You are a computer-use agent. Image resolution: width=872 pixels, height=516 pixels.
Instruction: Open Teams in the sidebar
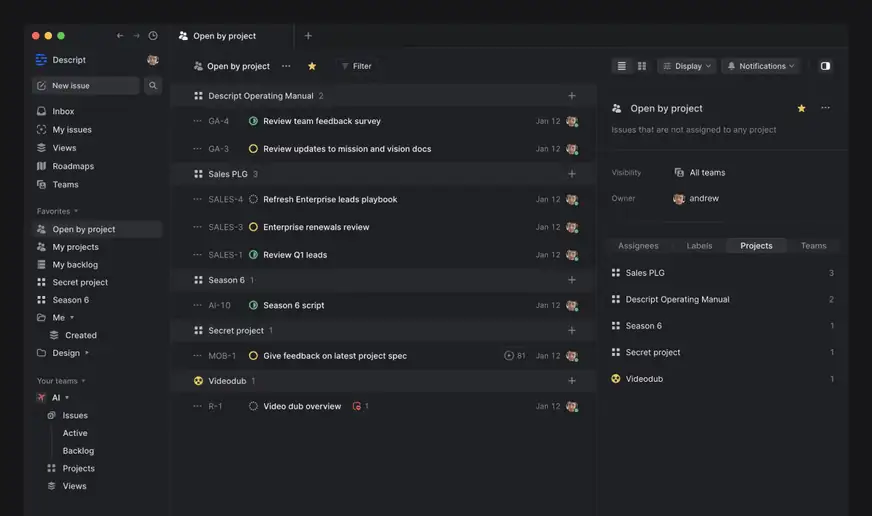[58, 185]
